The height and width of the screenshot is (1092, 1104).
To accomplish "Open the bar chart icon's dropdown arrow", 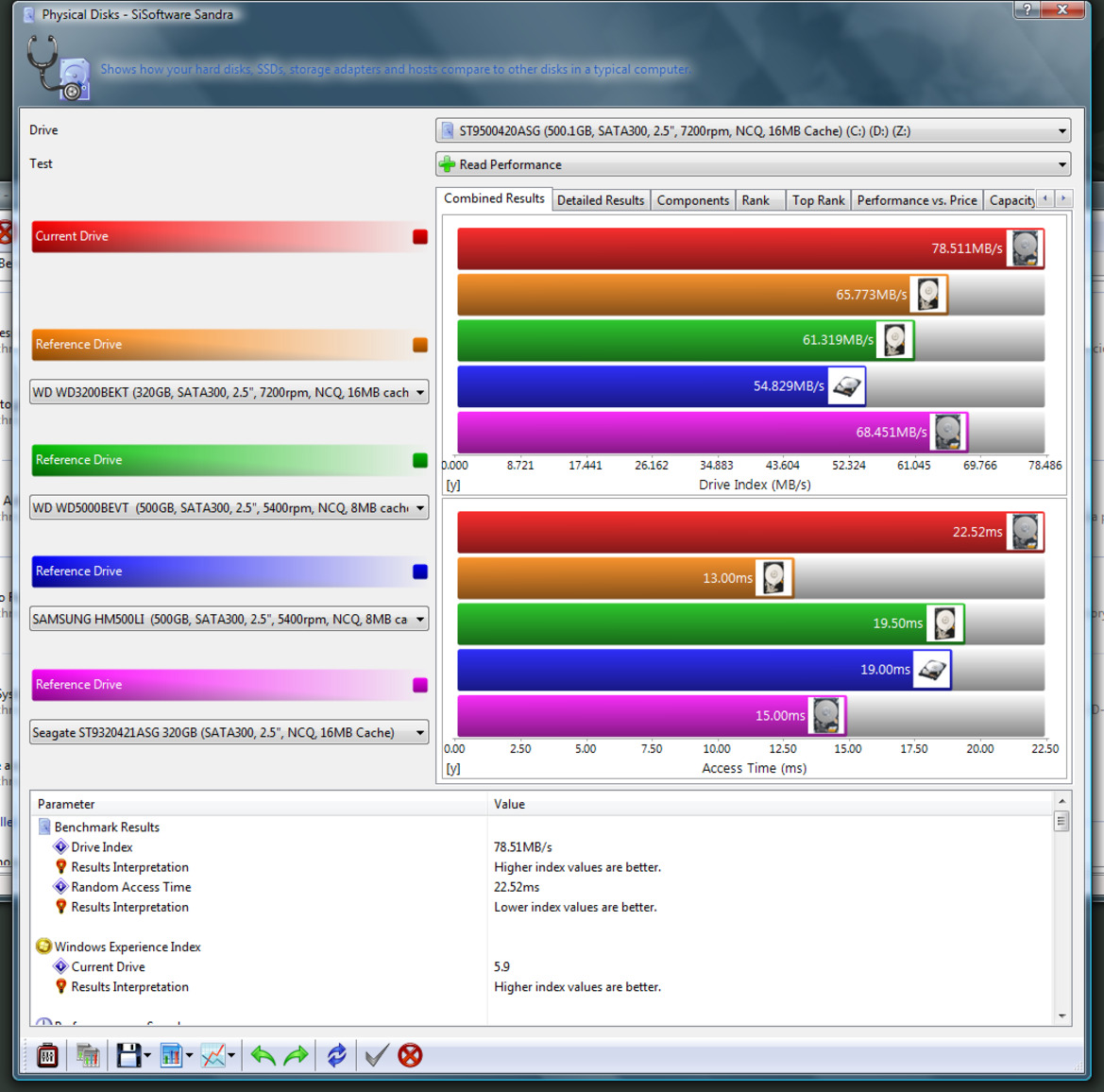I will 189,1055.
